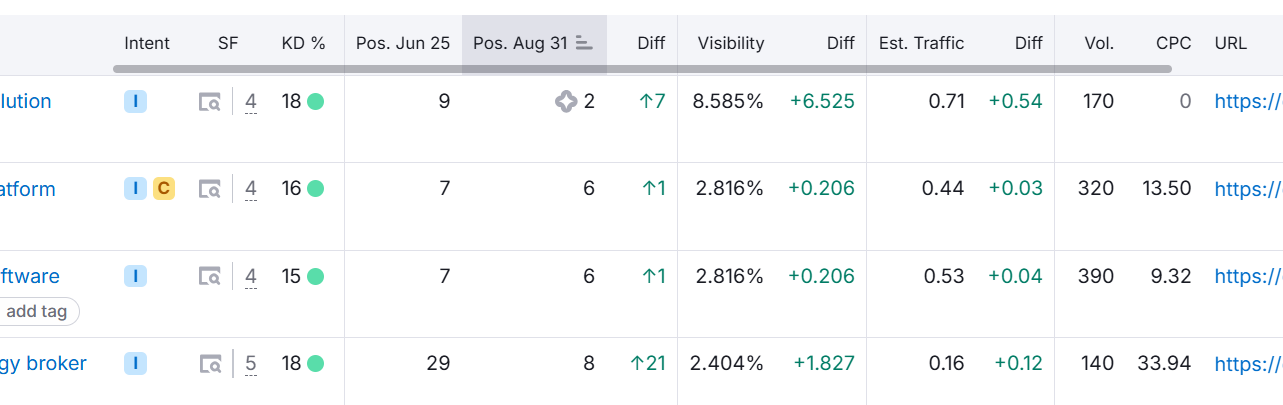Click the green KD dot next to 16
Screen dimensions: 1283x405
(316, 189)
